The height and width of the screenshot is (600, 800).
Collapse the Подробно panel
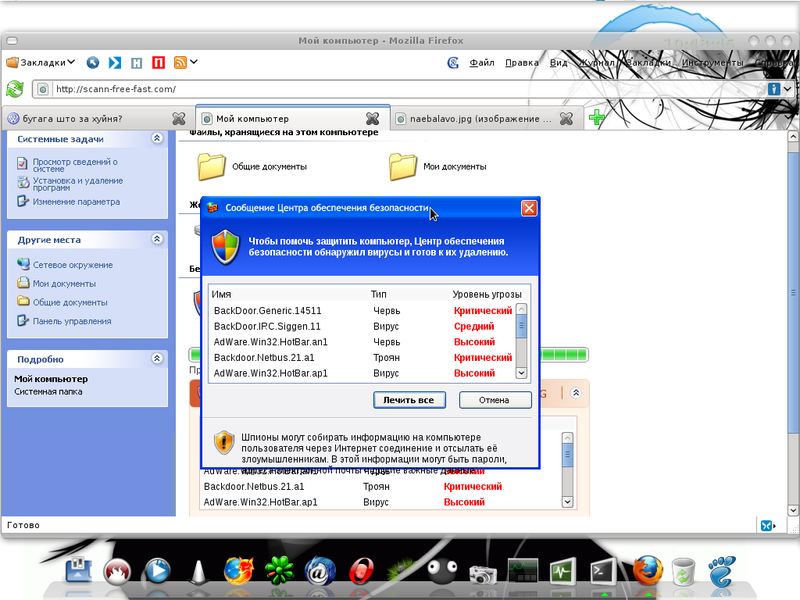(x=157, y=359)
